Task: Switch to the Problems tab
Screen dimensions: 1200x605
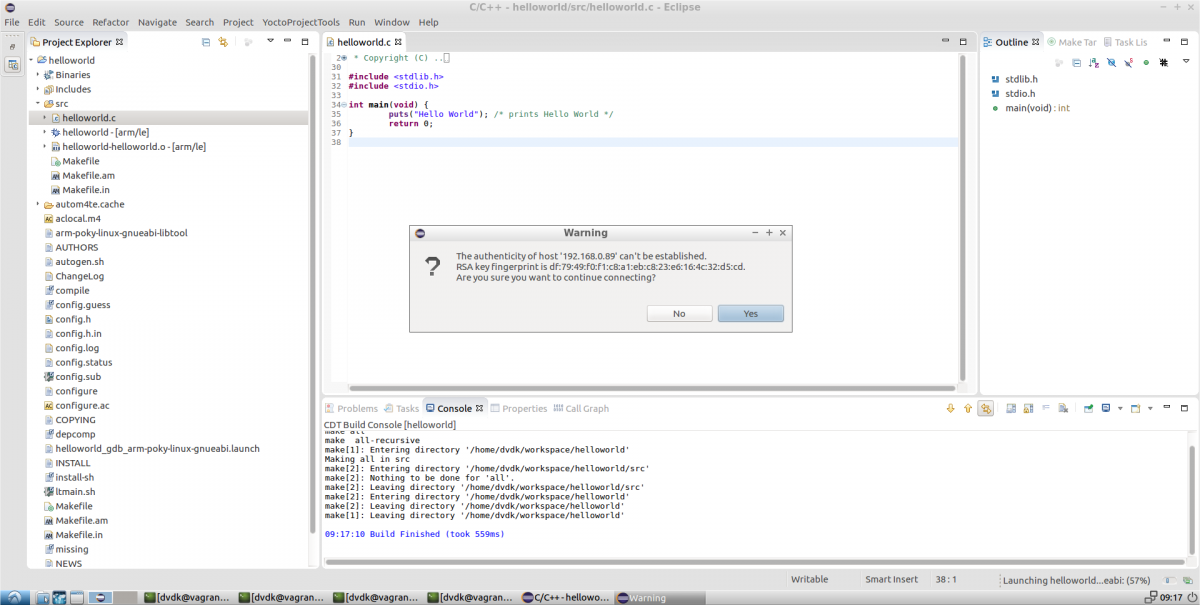Action: pos(351,408)
